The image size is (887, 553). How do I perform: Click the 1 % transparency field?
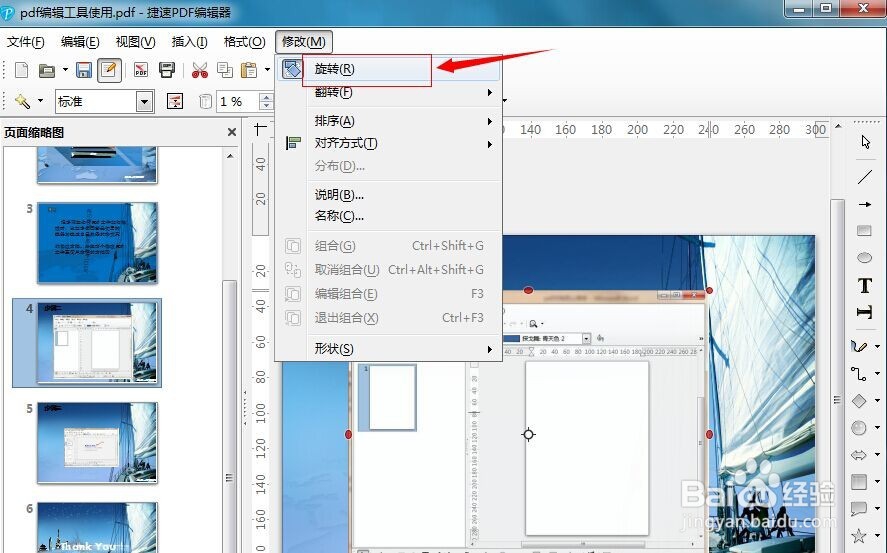tap(238, 102)
